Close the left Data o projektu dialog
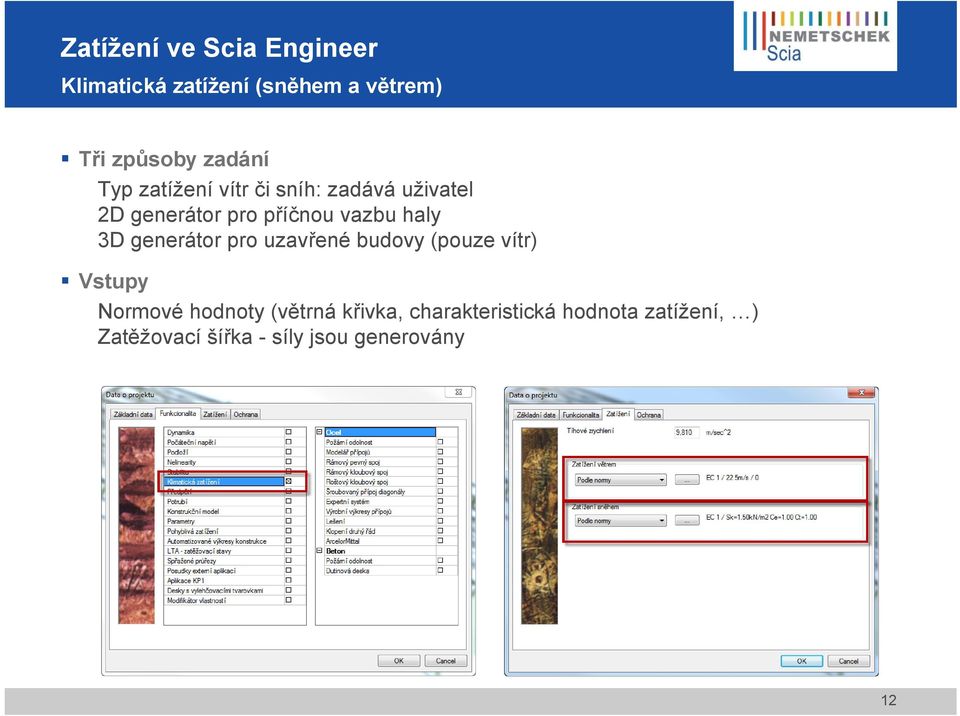This screenshot has height=716, width=960. tap(459, 393)
